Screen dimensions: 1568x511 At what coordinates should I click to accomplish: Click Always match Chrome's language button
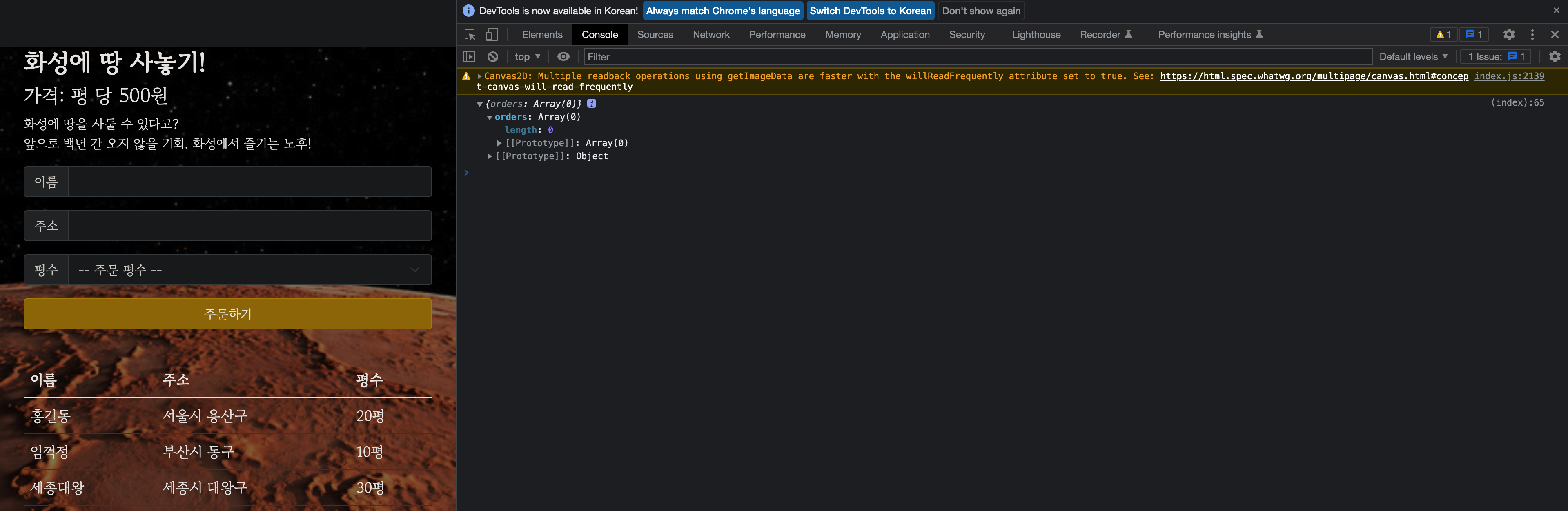pos(723,10)
